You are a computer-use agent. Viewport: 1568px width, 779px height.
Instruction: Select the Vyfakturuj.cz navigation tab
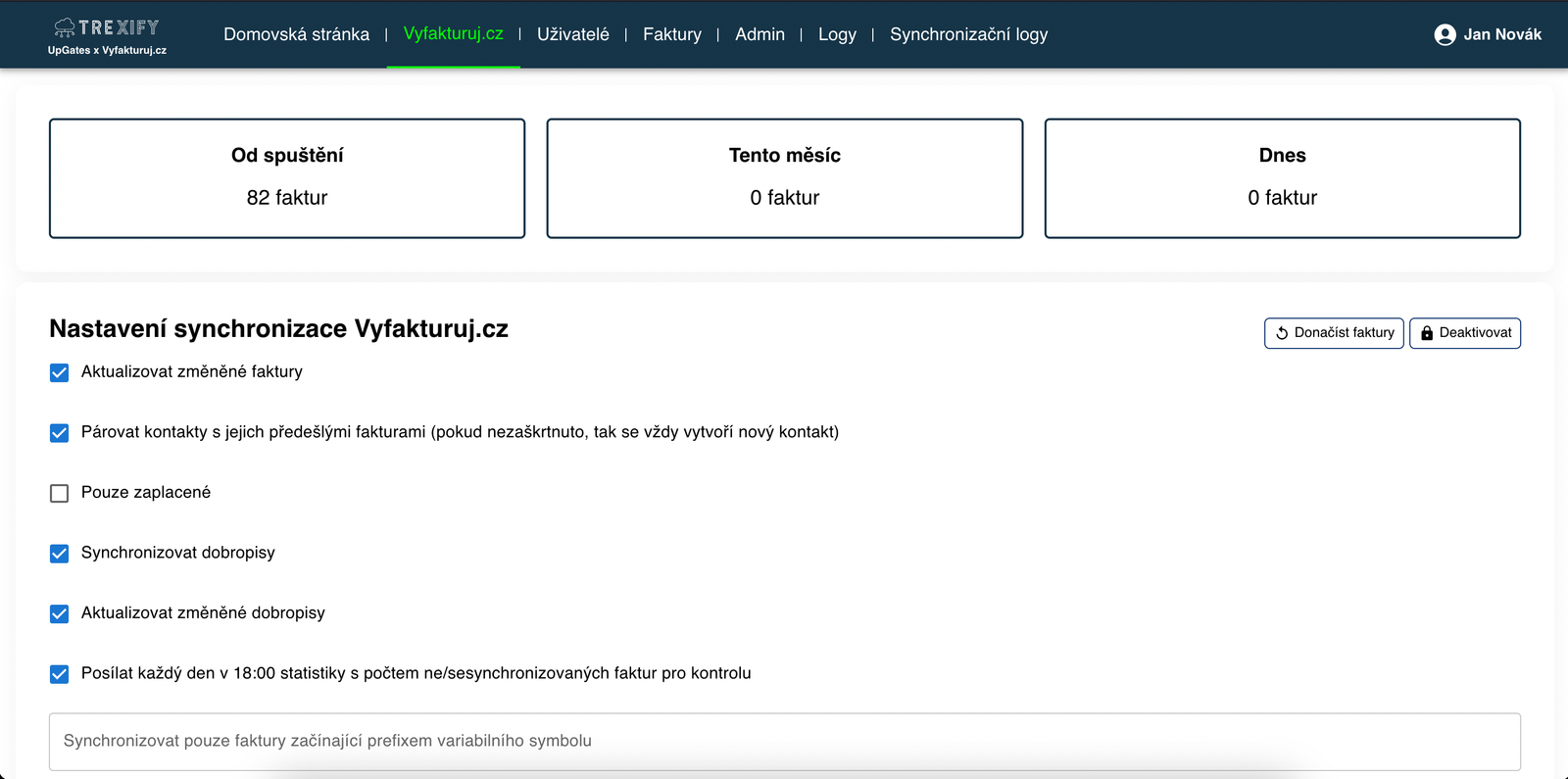(x=453, y=34)
